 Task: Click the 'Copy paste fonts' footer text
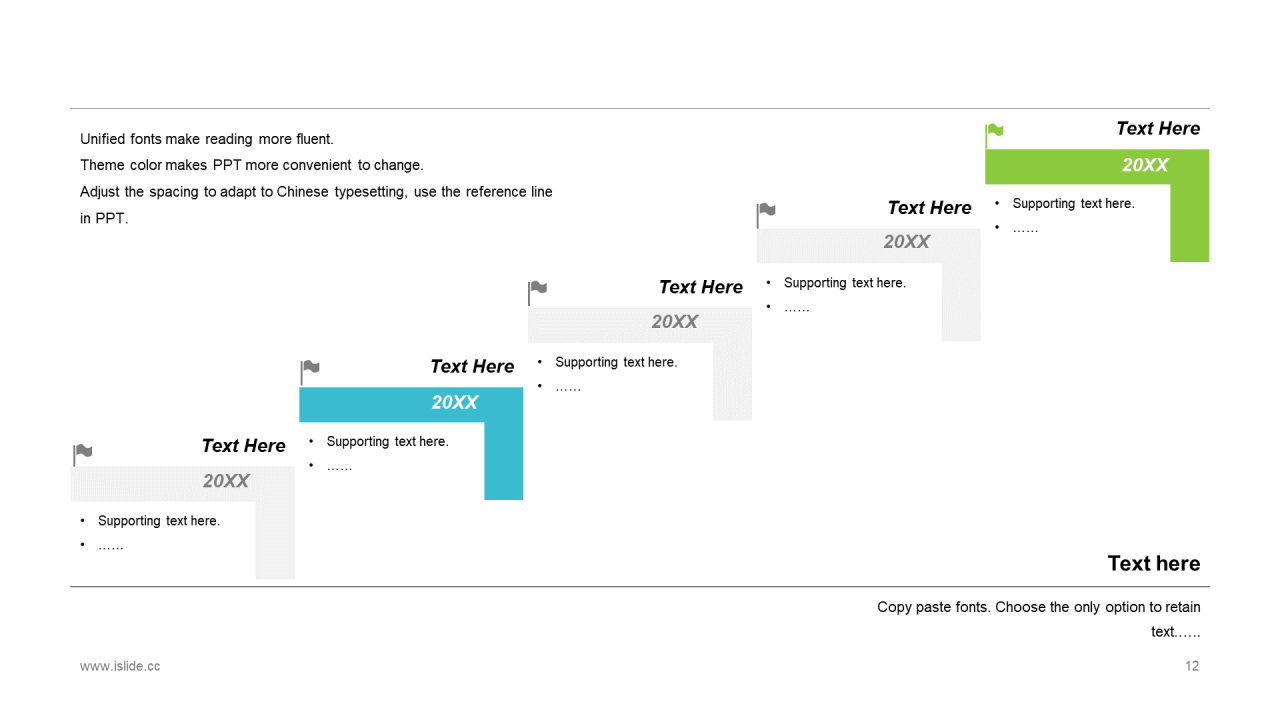point(1039,619)
